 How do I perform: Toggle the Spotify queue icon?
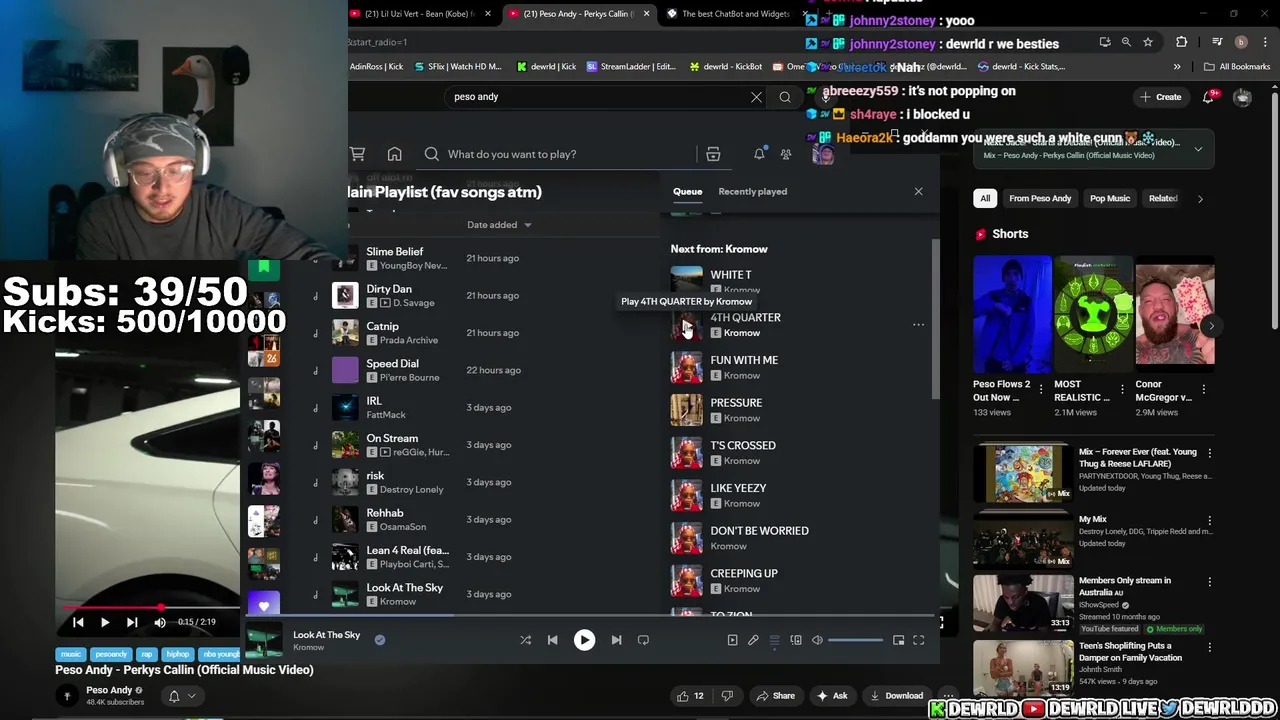tap(774, 640)
